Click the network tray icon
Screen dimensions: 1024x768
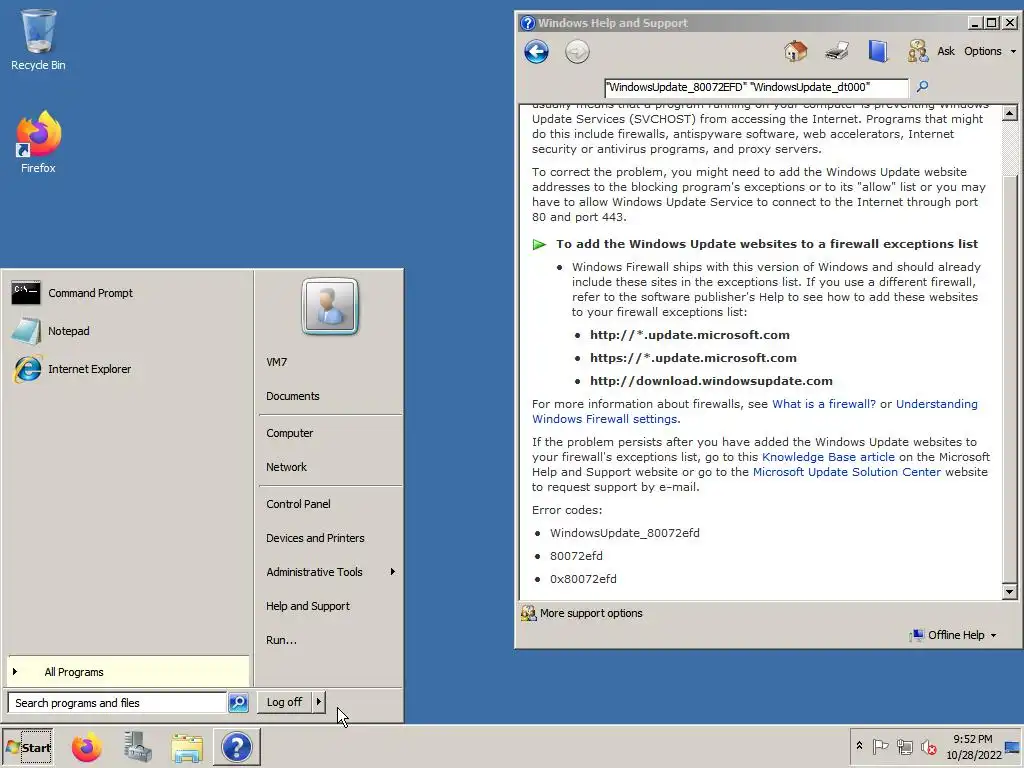tap(904, 746)
